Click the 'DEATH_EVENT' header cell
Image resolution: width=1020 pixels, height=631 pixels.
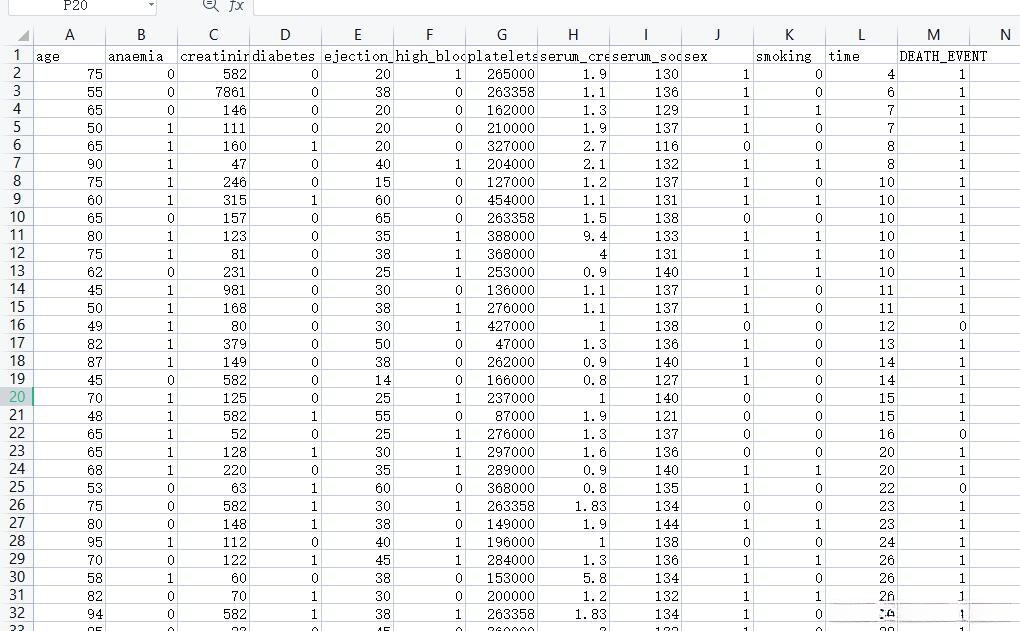coord(933,56)
